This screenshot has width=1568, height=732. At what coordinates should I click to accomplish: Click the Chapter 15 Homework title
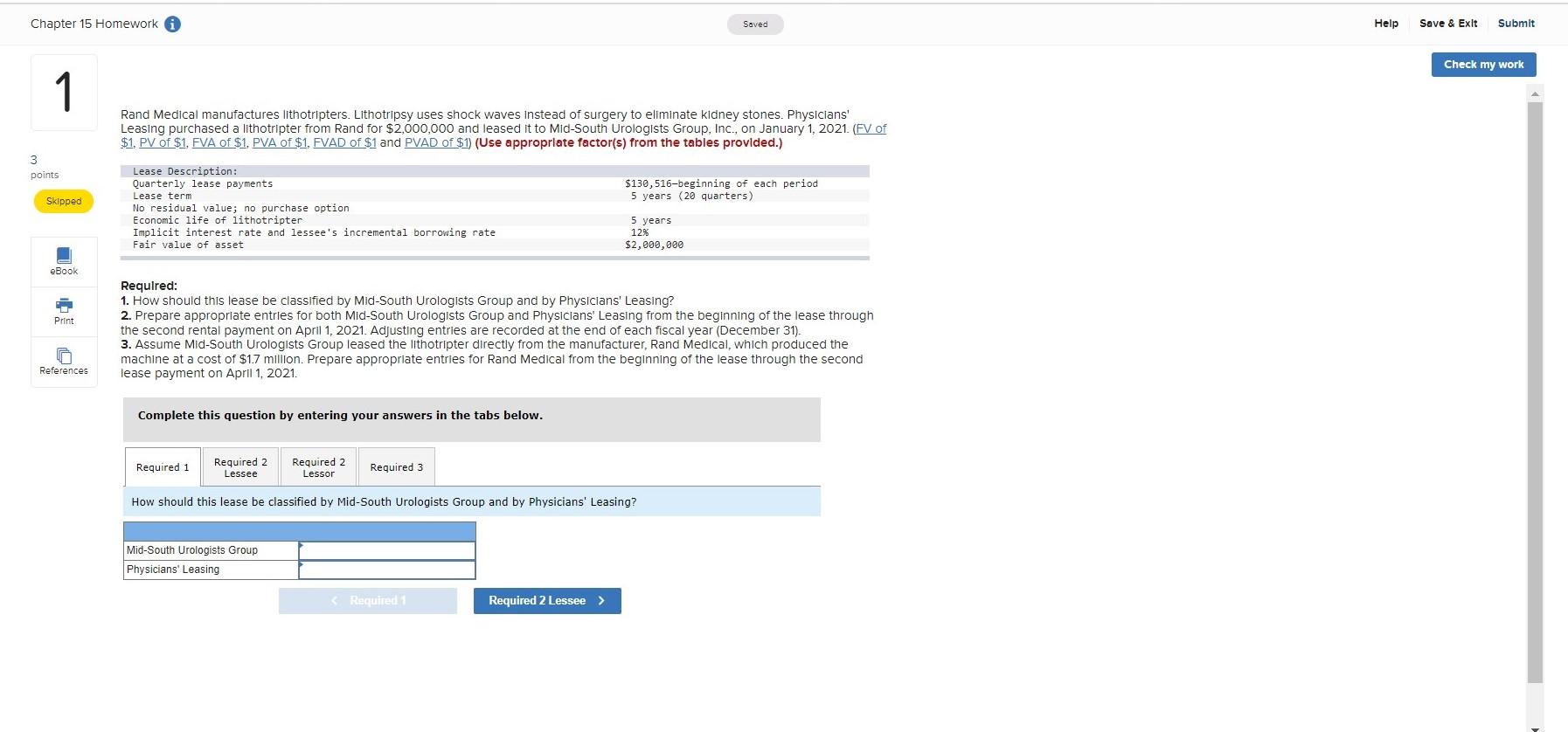tap(94, 24)
